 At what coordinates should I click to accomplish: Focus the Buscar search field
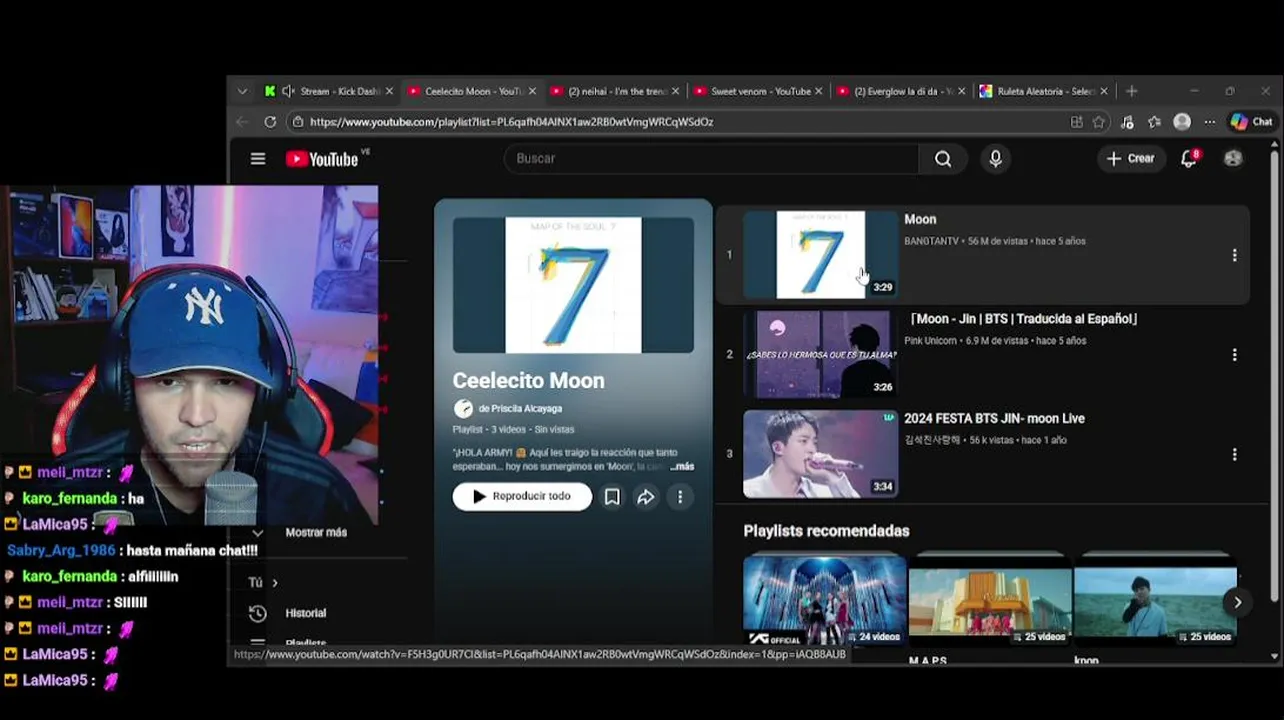pyautogui.click(x=712, y=159)
